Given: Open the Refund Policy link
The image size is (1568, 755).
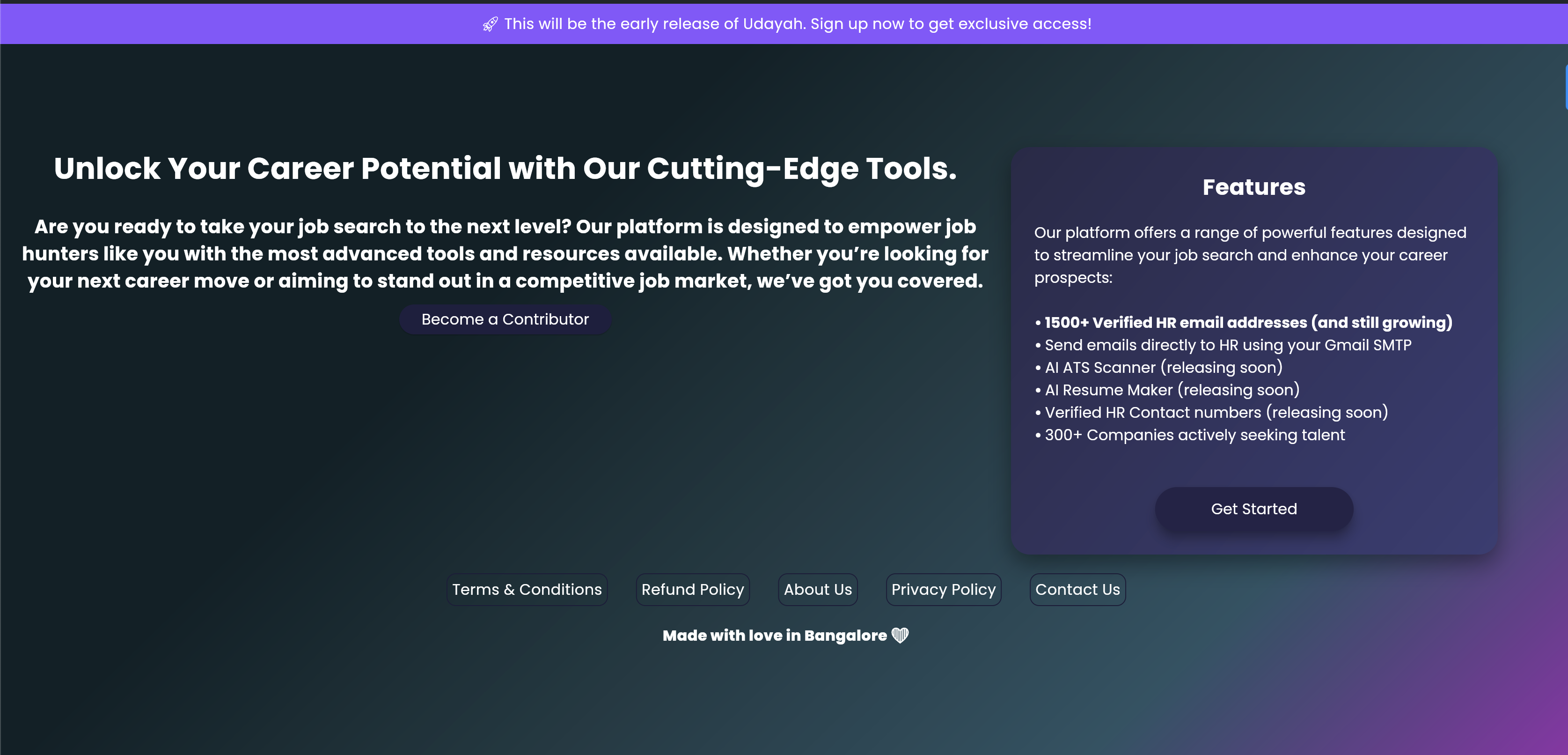Looking at the screenshot, I should coord(692,589).
